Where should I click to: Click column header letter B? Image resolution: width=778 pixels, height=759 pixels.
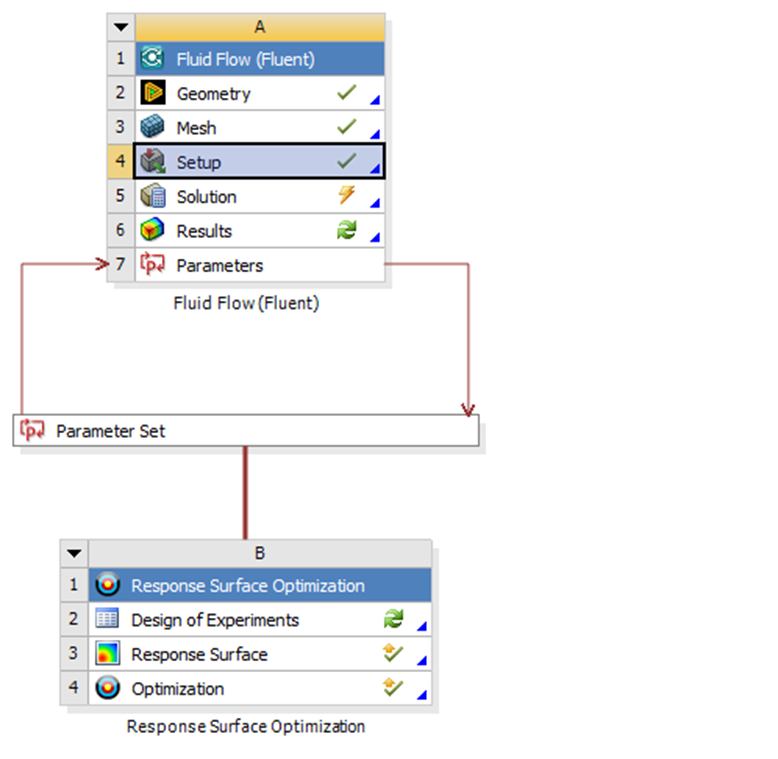[x=259, y=553]
